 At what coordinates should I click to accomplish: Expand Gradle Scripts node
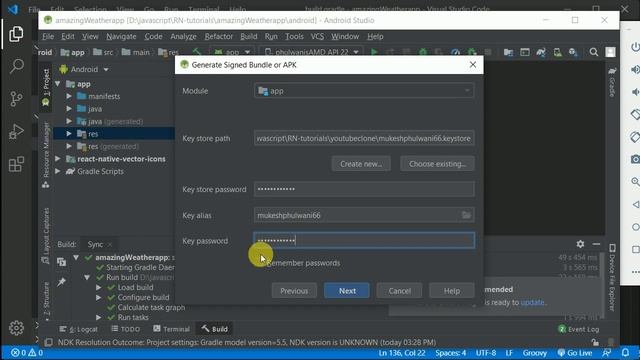pyautogui.click(x=58, y=171)
